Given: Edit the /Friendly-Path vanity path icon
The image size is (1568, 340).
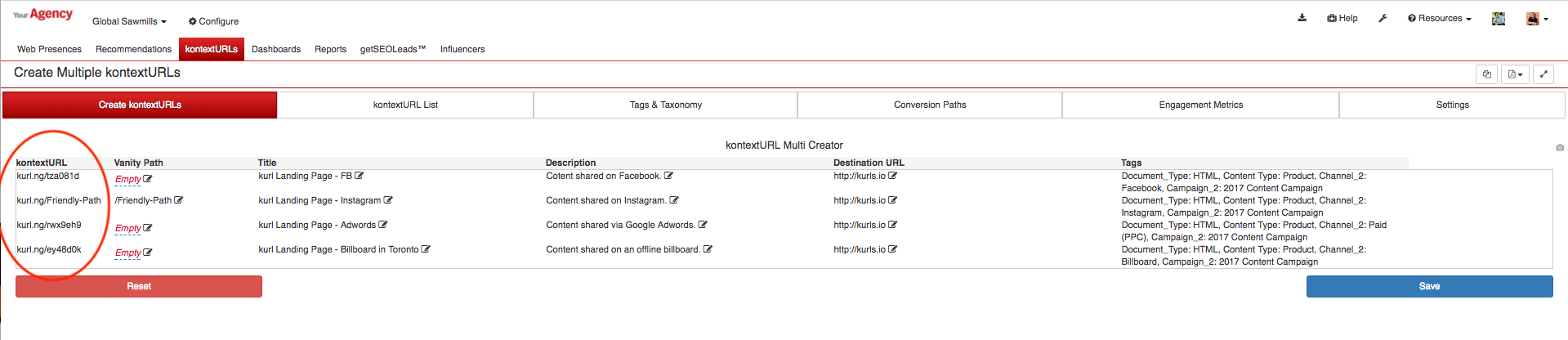Looking at the screenshot, I should coord(179,200).
